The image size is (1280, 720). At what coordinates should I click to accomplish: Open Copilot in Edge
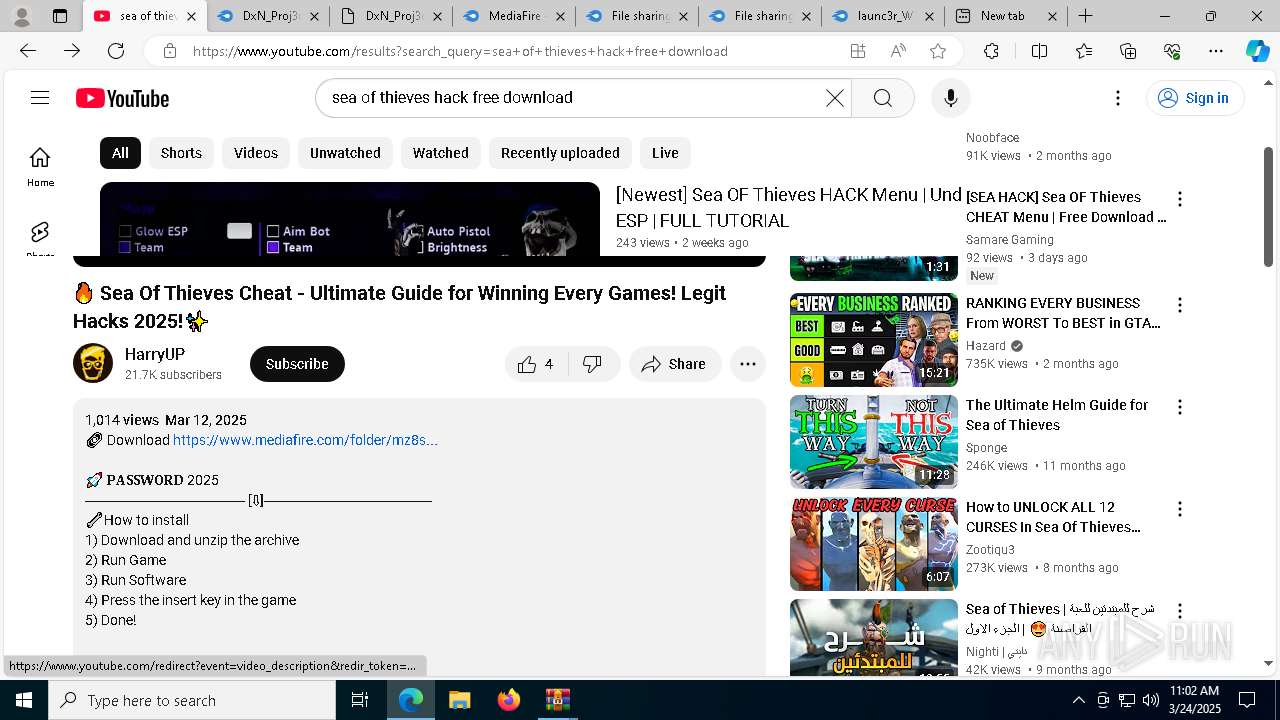point(1257,51)
